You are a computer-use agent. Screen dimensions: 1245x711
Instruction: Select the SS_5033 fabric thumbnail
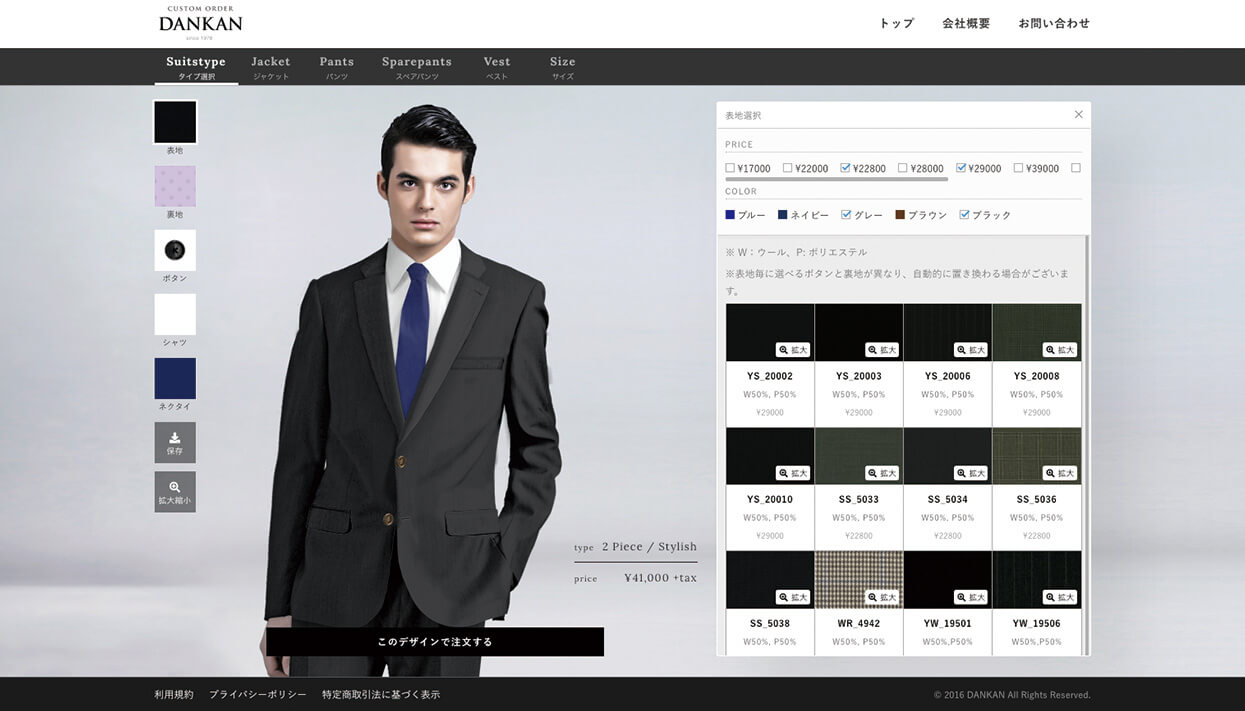click(859, 456)
